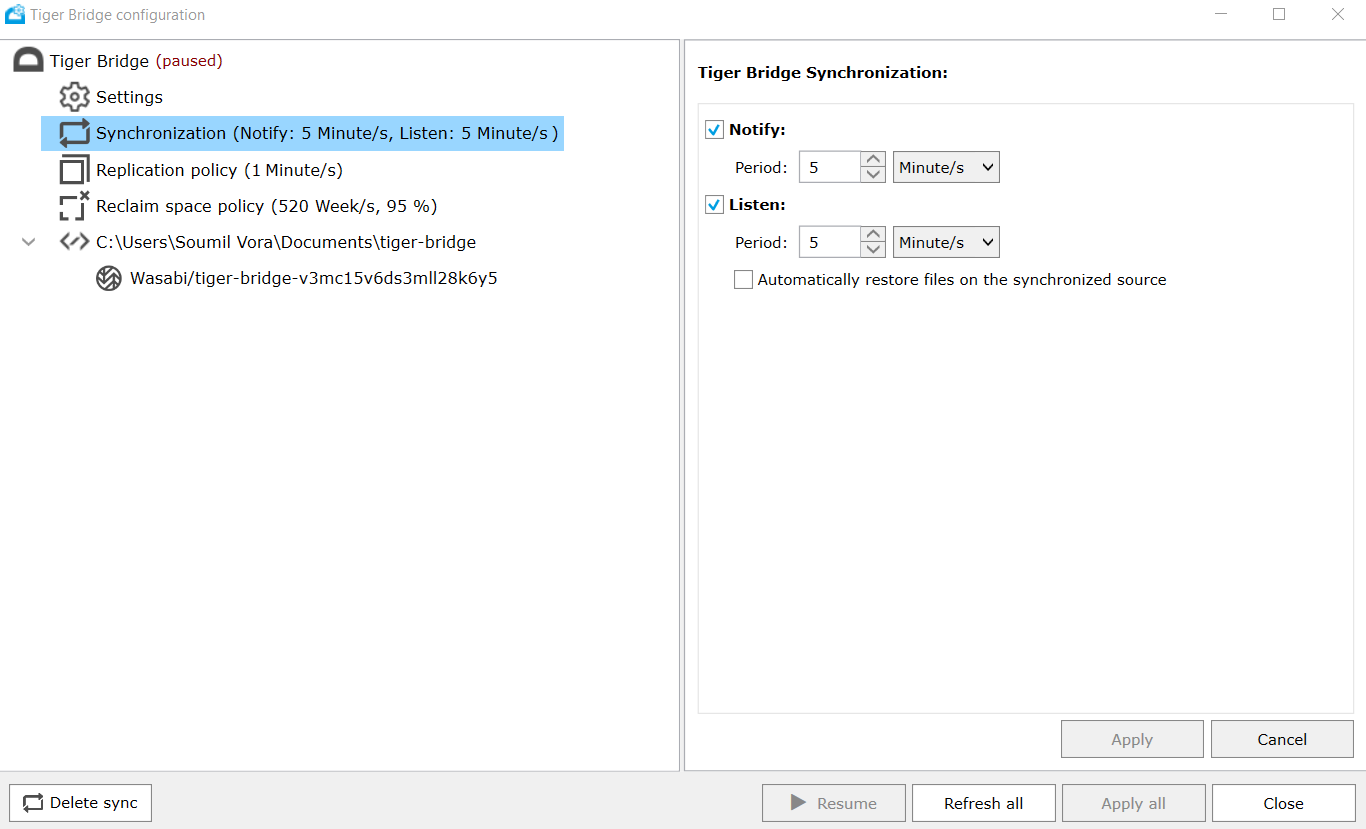
Task: Click the Tiger Bridge Synchronization heading
Action: tap(822, 73)
